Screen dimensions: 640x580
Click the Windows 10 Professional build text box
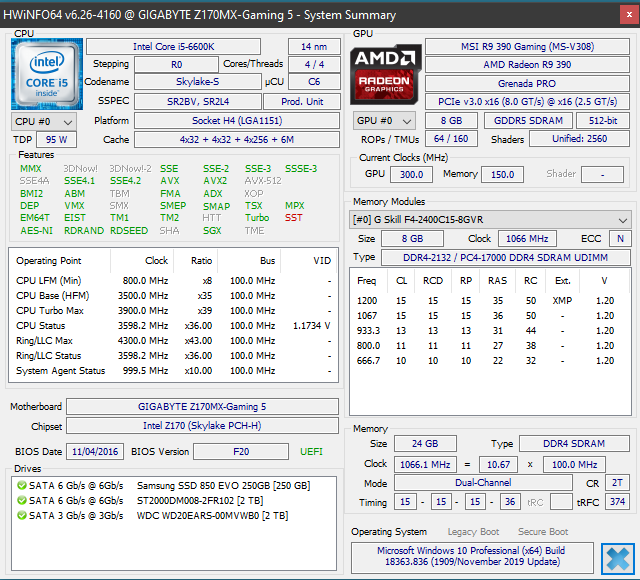[471, 557]
